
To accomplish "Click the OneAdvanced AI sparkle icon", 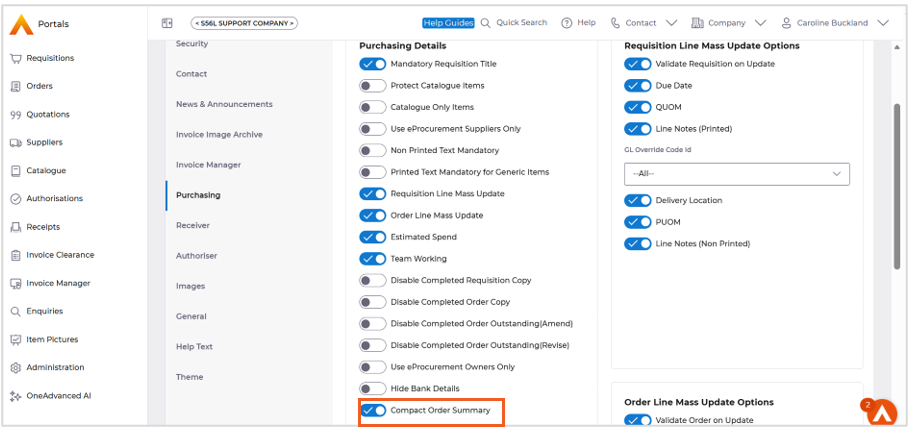I will (15, 396).
